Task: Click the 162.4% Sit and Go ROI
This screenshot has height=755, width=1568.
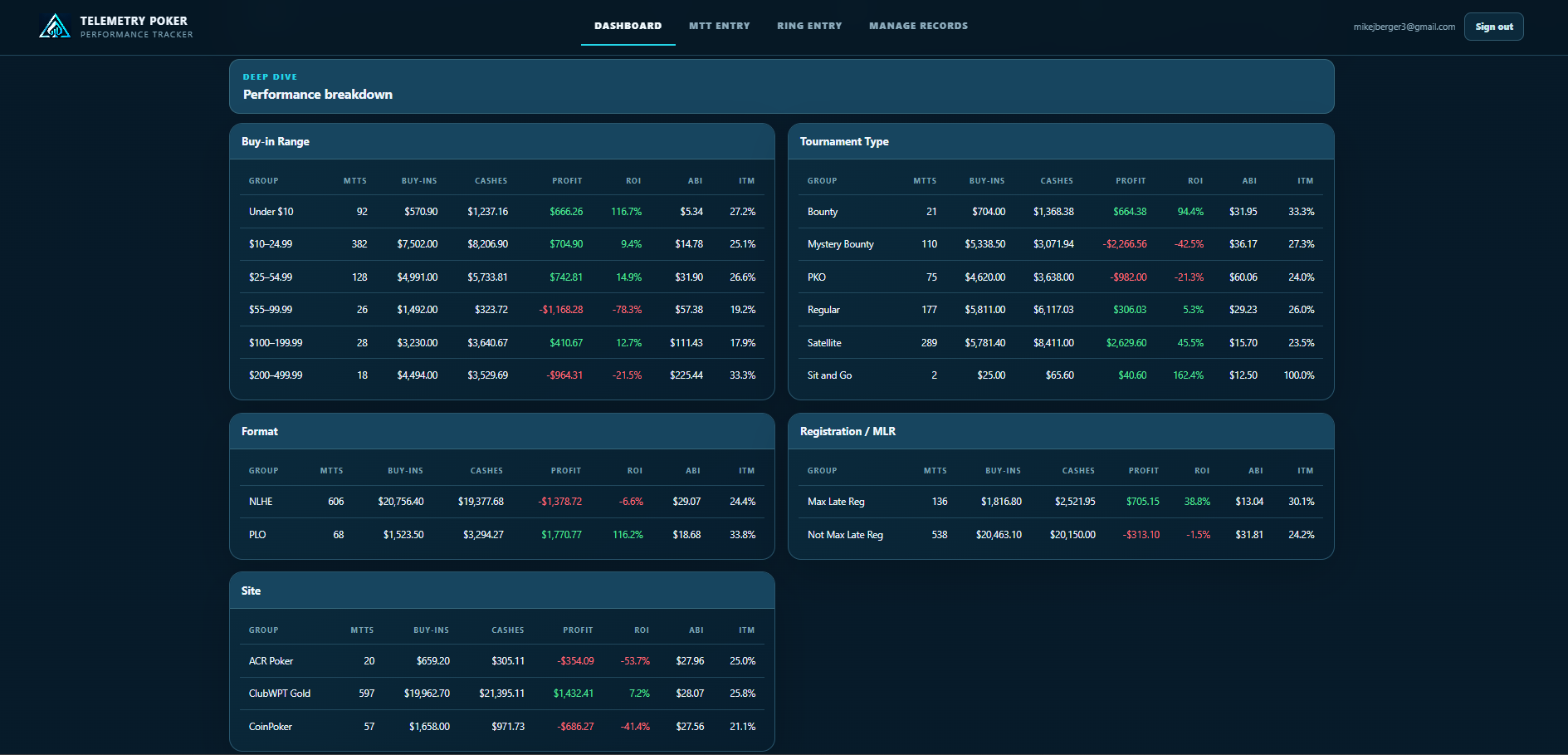Action: [1188, 375]
